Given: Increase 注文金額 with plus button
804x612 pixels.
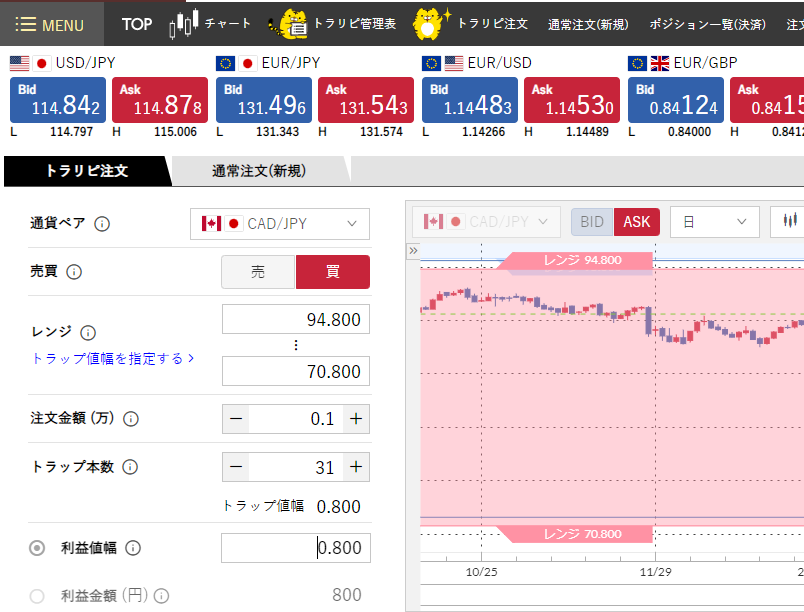Looking at the screenshot, I should coord(356,419).
